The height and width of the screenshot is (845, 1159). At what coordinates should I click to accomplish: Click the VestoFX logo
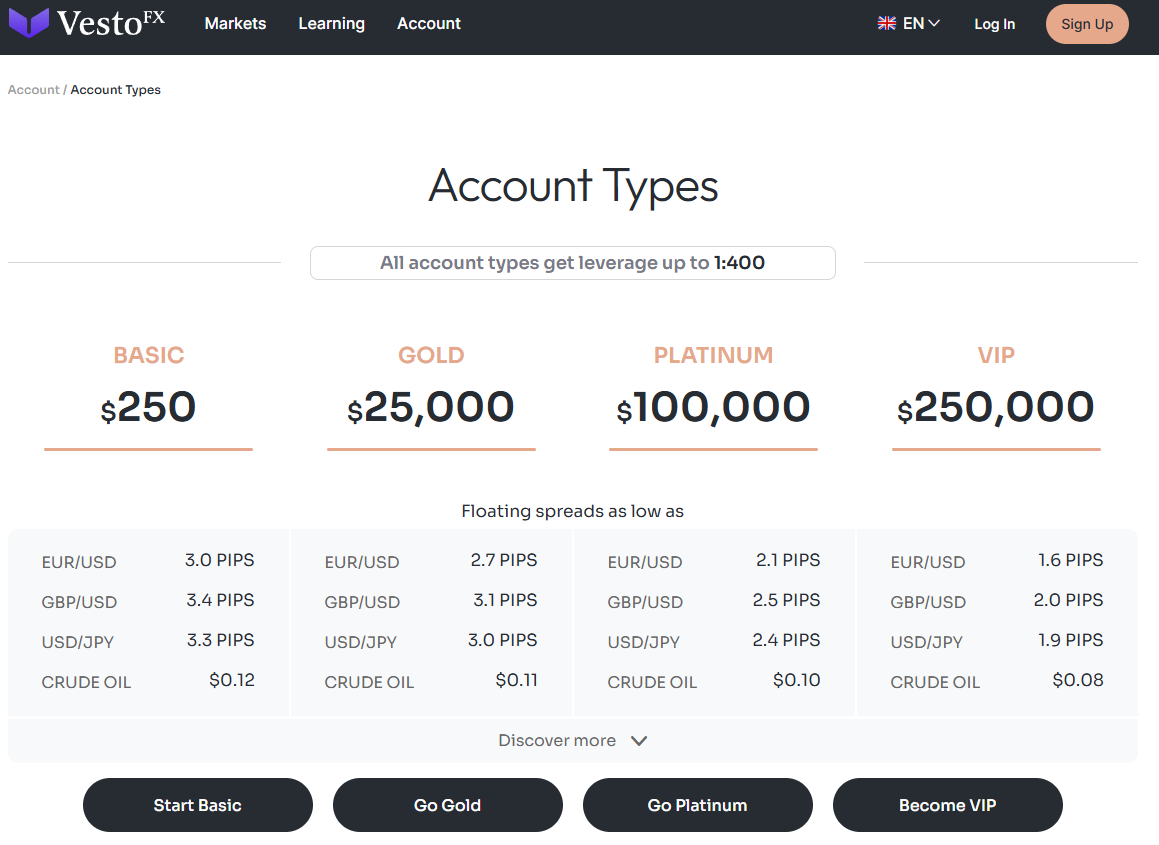tap(87, 23)
